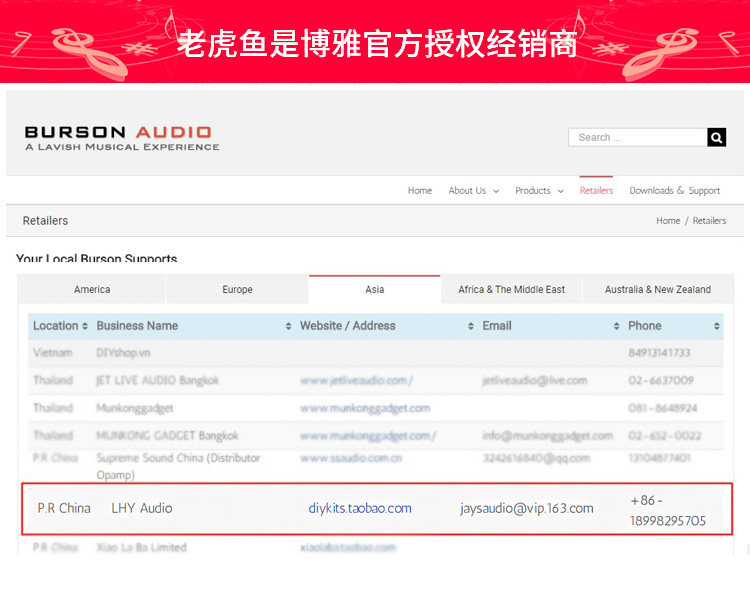This screenshot has width=750, height=600.
Task: Open Africa & The Middle East tab
Action: pyautogui.click(x=511, y=289)
